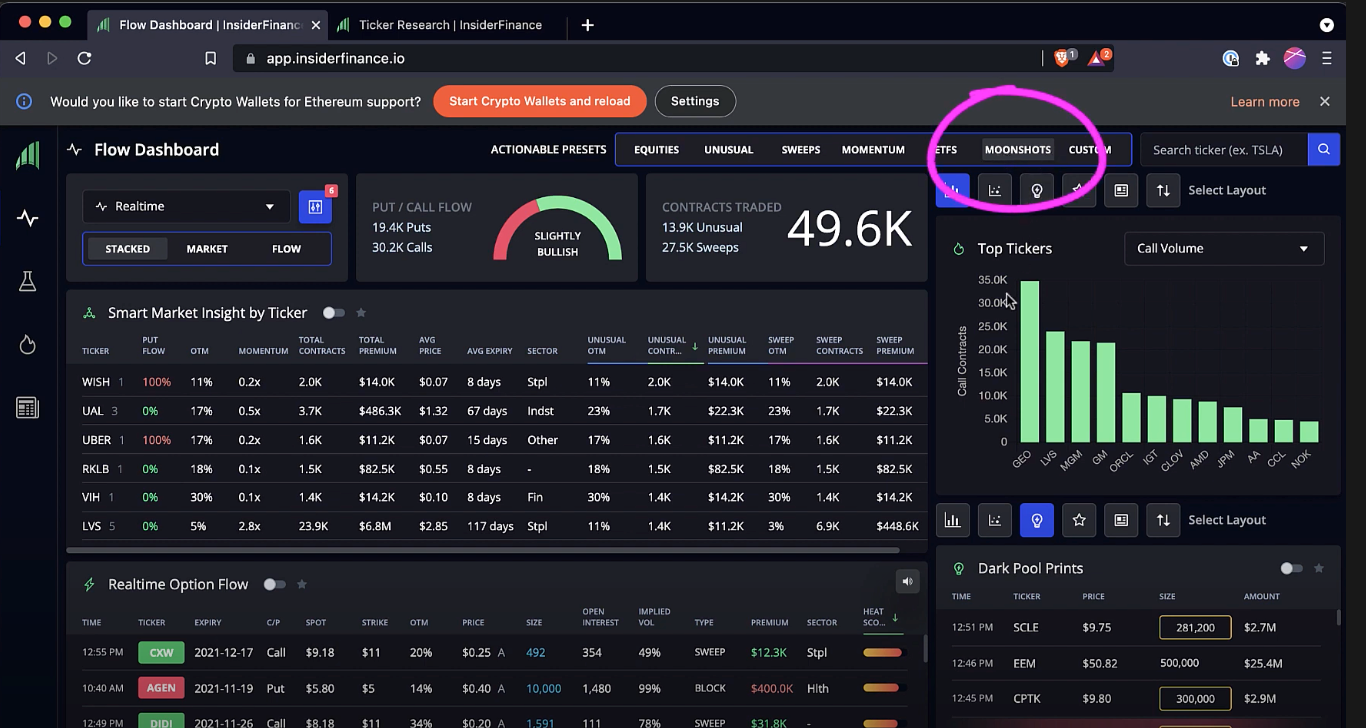Select the UNUSUAL preset

(728, 150)
